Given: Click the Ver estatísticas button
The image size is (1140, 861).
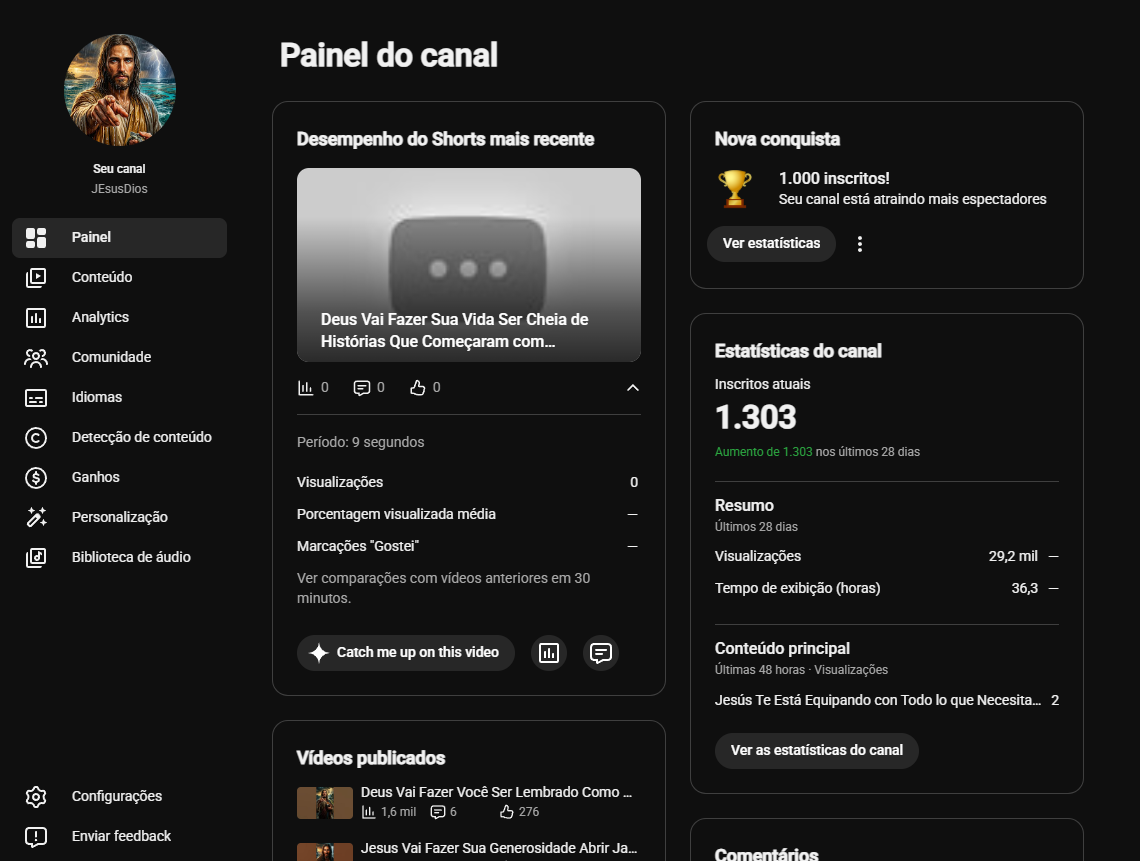Looking at the screenshot, I should click(771, 244).
